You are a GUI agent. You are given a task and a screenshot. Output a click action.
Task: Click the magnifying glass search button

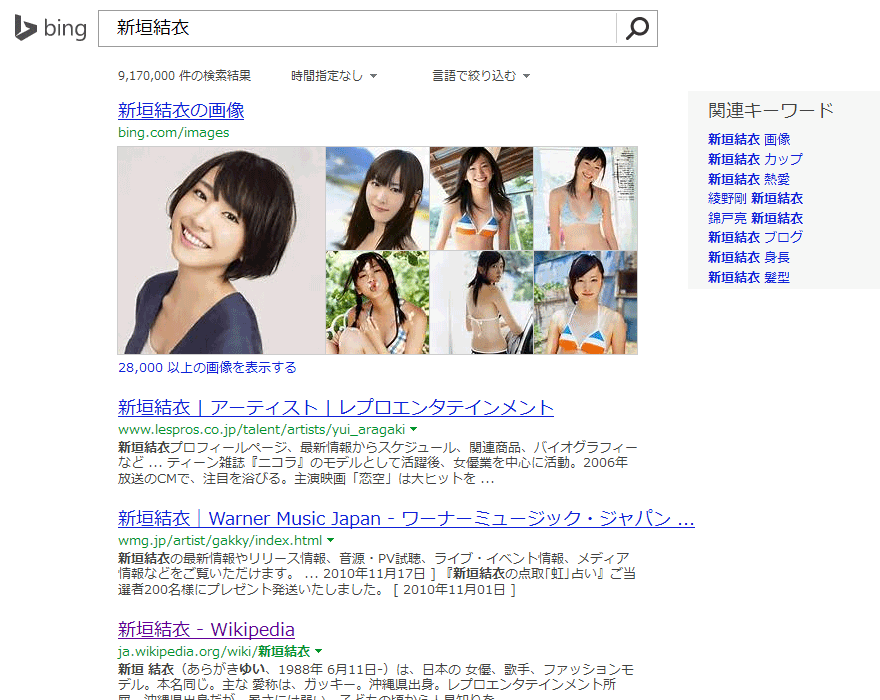[x=637, y=28]
